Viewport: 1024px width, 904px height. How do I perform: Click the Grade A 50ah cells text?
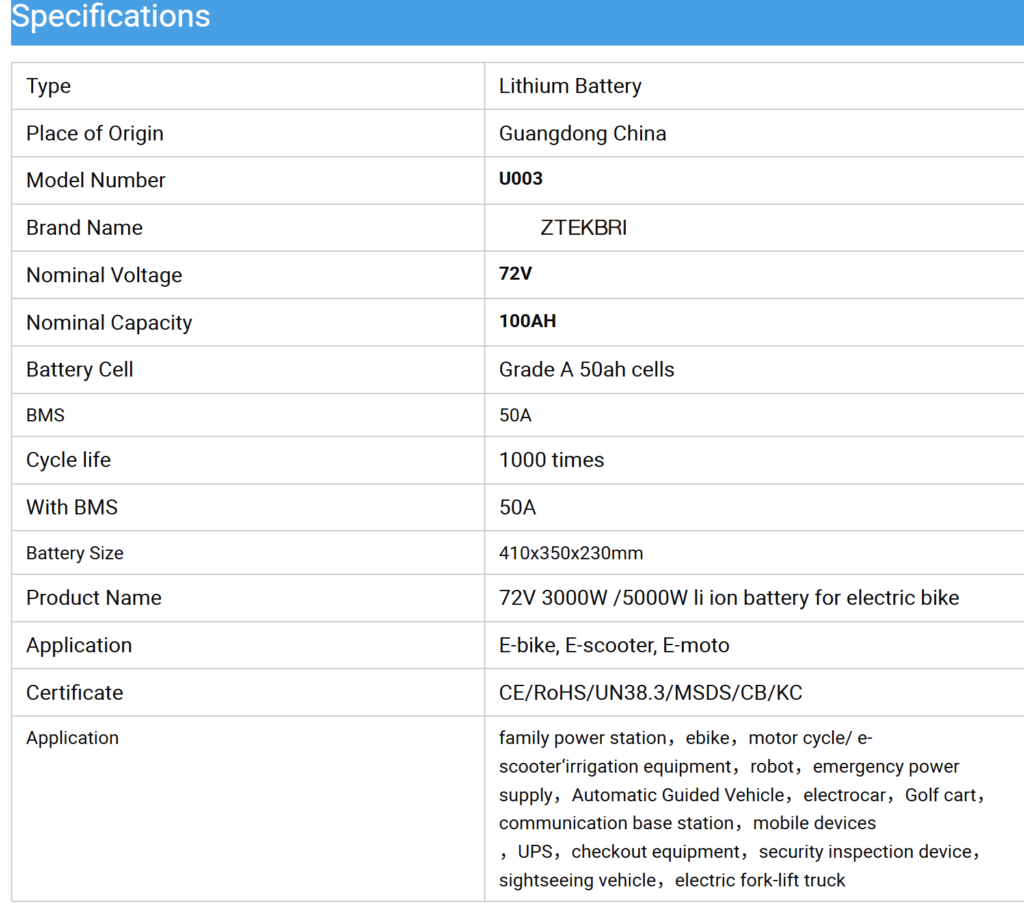pyautogui.click(x=586, y=369)
